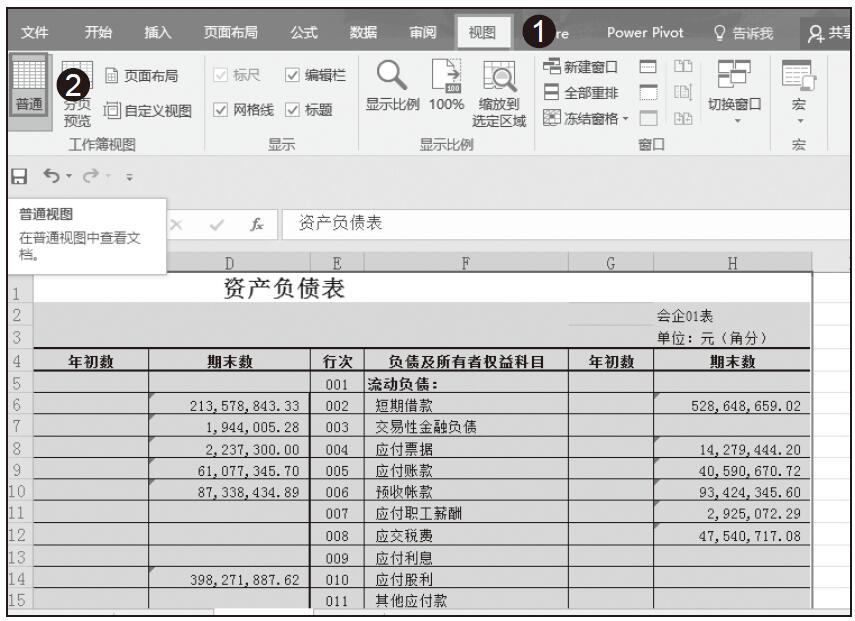Click the Split window icon
The width and height of the screenshot is (855, 621).
tap(648, 67)
